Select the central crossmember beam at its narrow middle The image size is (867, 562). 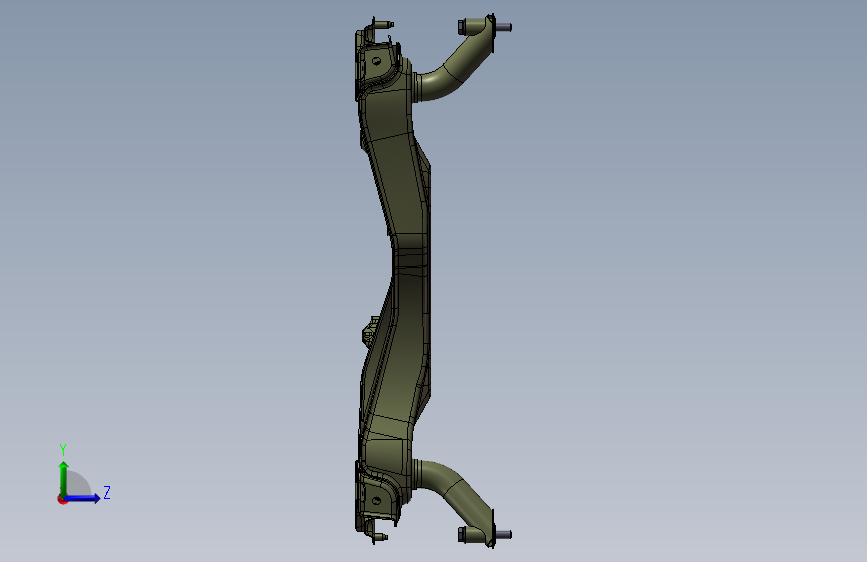[x=411, y=259]
